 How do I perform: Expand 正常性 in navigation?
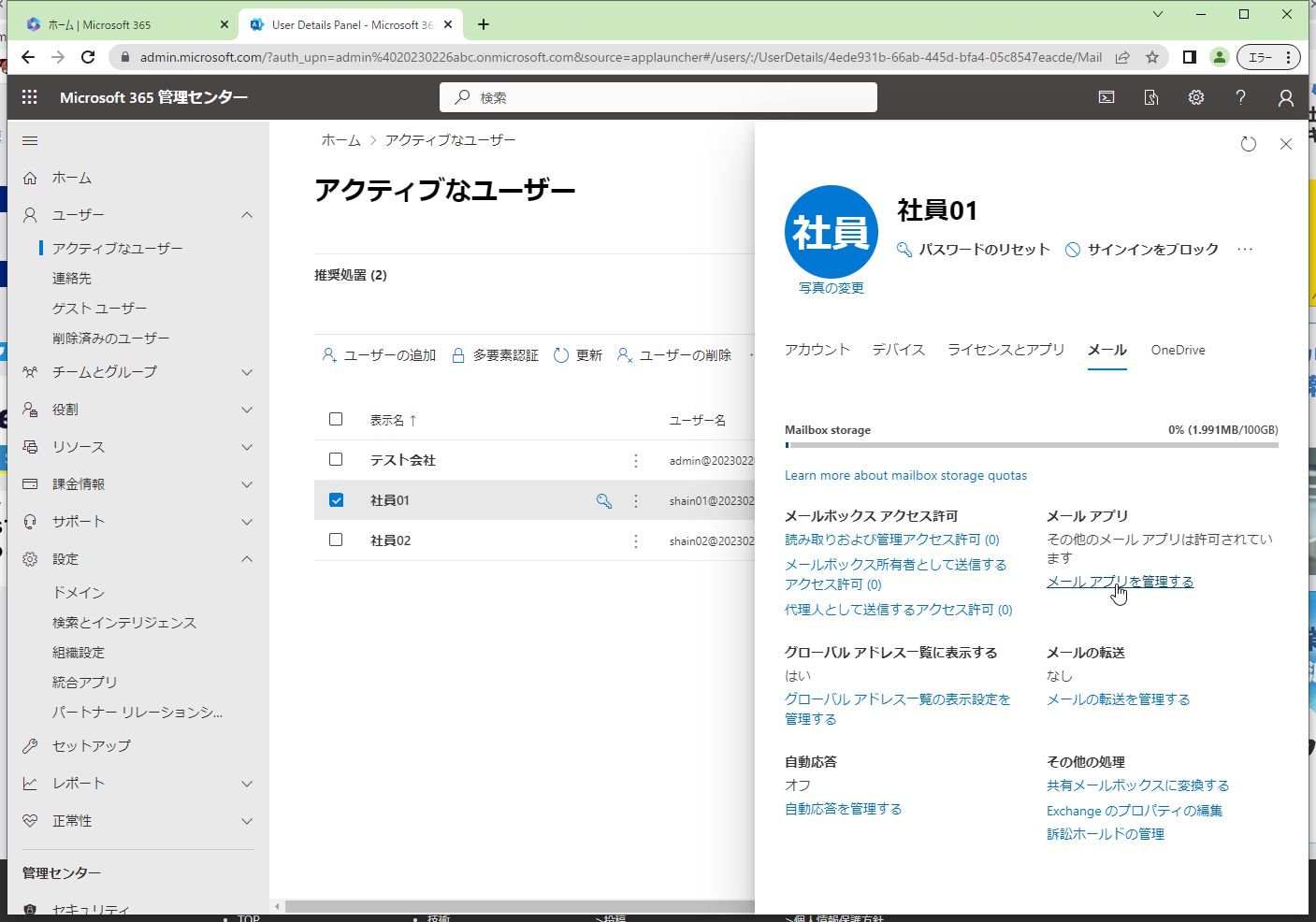tap(247, 821)
